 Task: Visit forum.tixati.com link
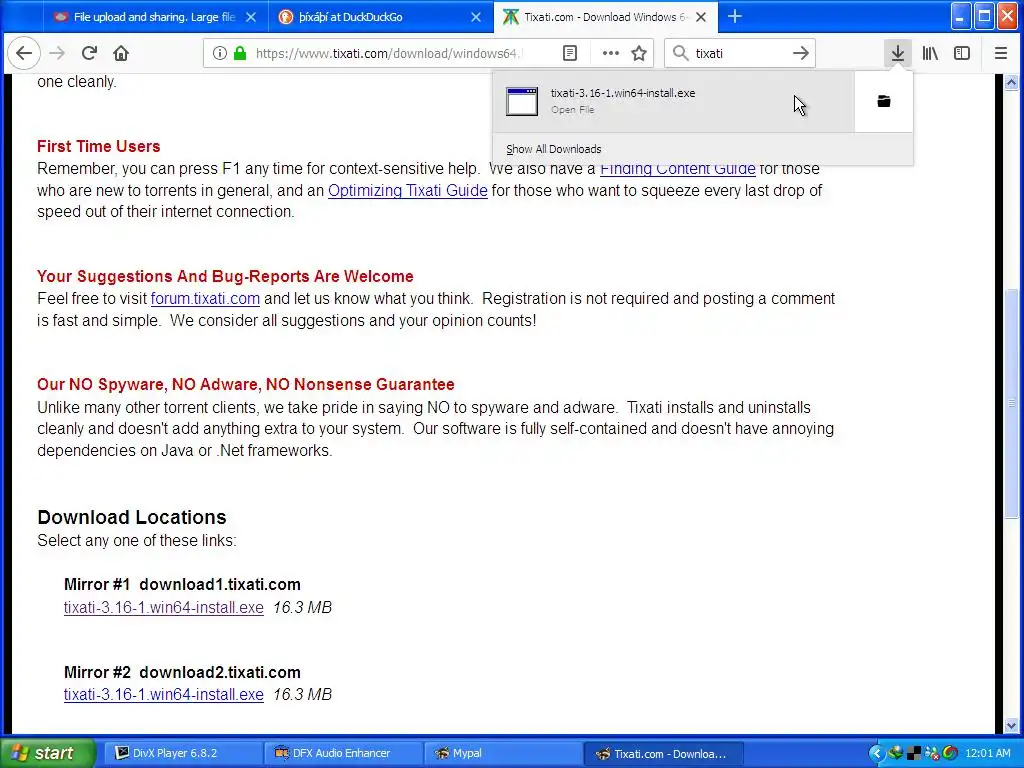click(205, 298)
